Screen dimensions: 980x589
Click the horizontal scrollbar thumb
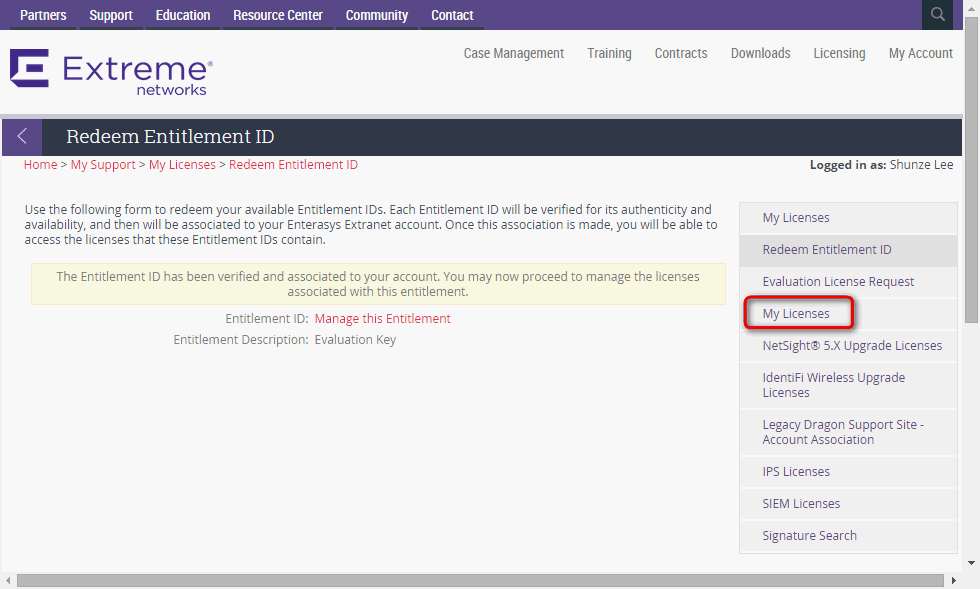pos(480,581)
